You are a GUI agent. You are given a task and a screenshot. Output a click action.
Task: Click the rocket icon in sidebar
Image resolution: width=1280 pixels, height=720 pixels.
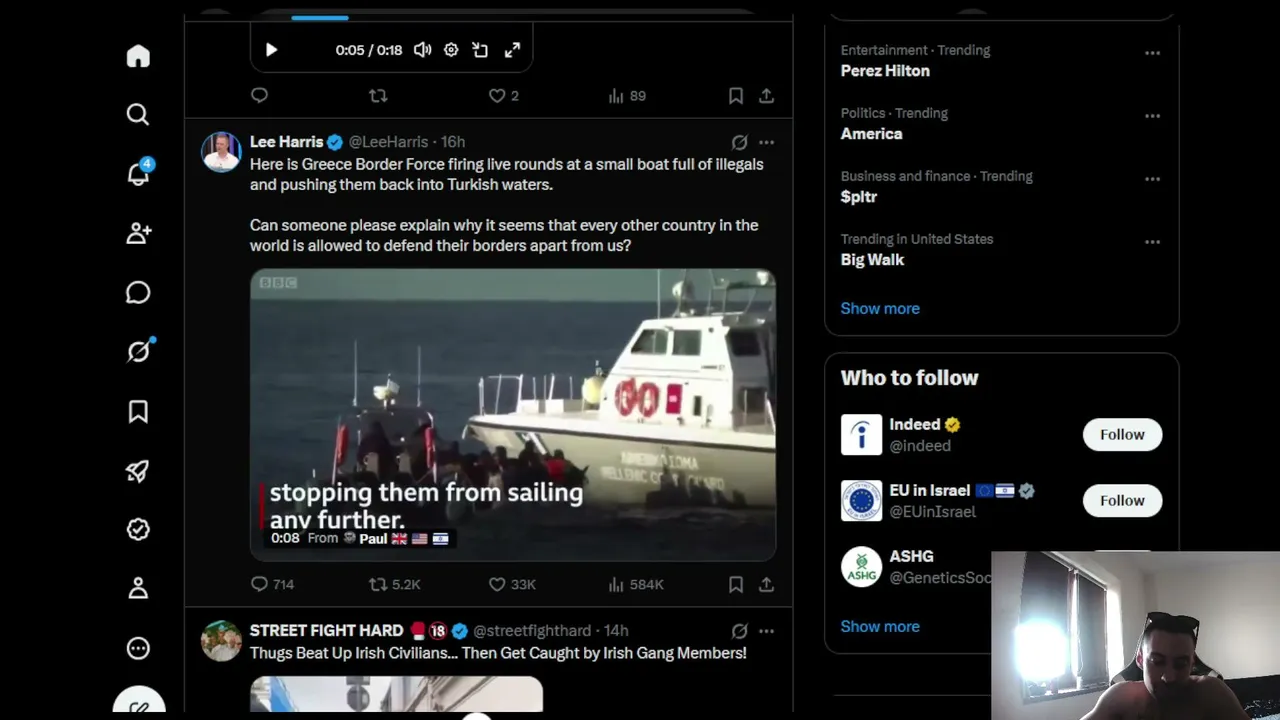point(138,470)
